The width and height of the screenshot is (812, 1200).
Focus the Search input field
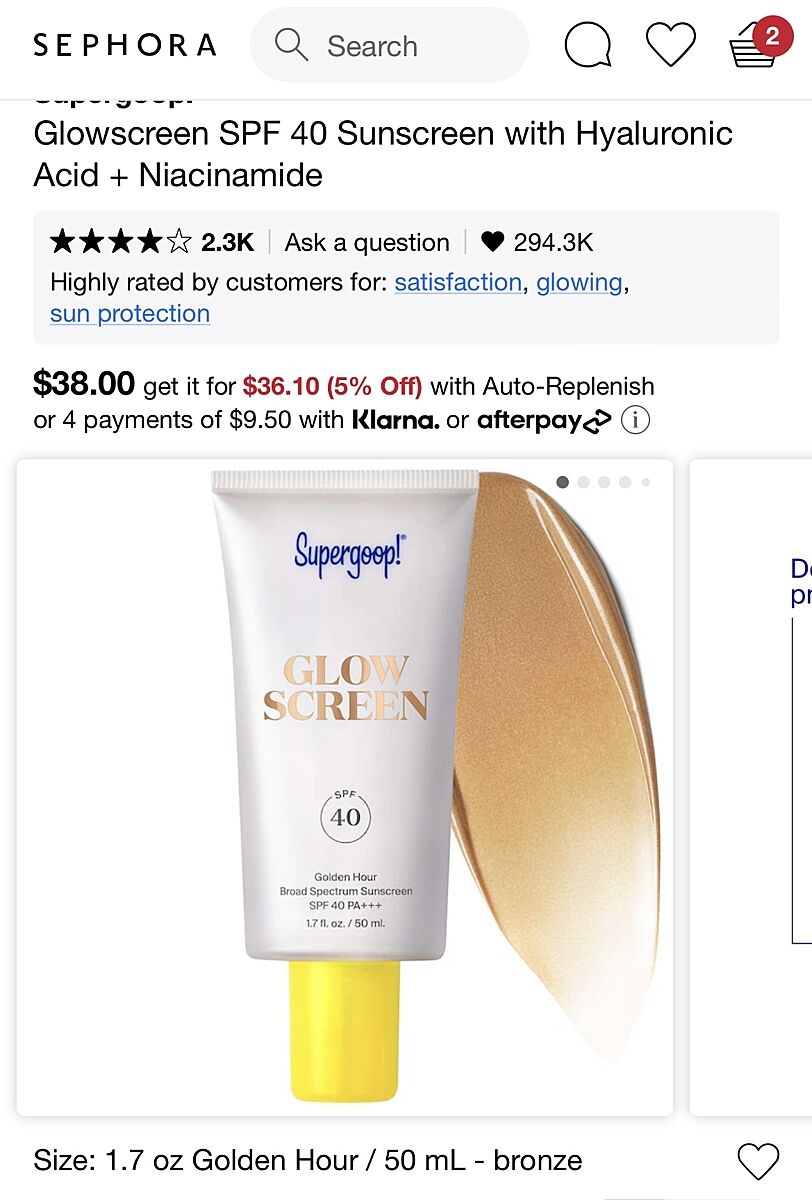(389, 45)
